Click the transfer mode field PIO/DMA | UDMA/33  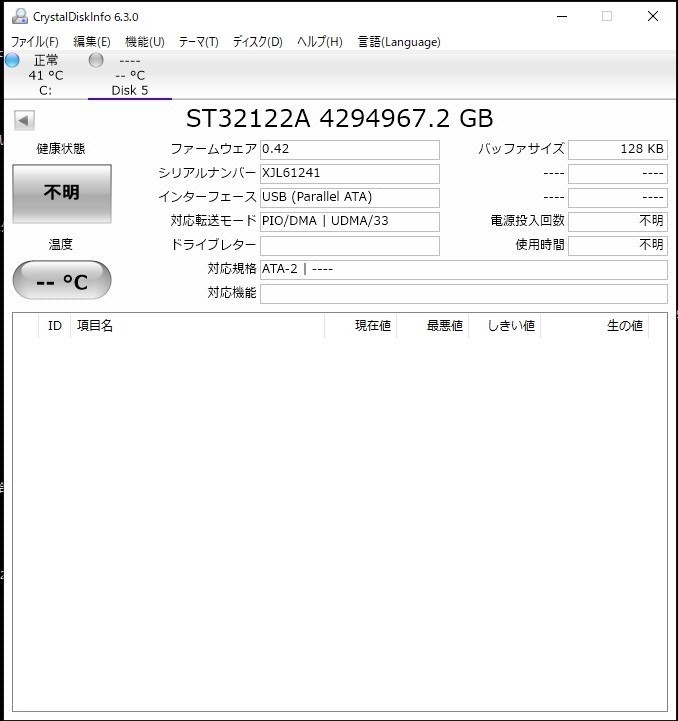pos(350,221)
